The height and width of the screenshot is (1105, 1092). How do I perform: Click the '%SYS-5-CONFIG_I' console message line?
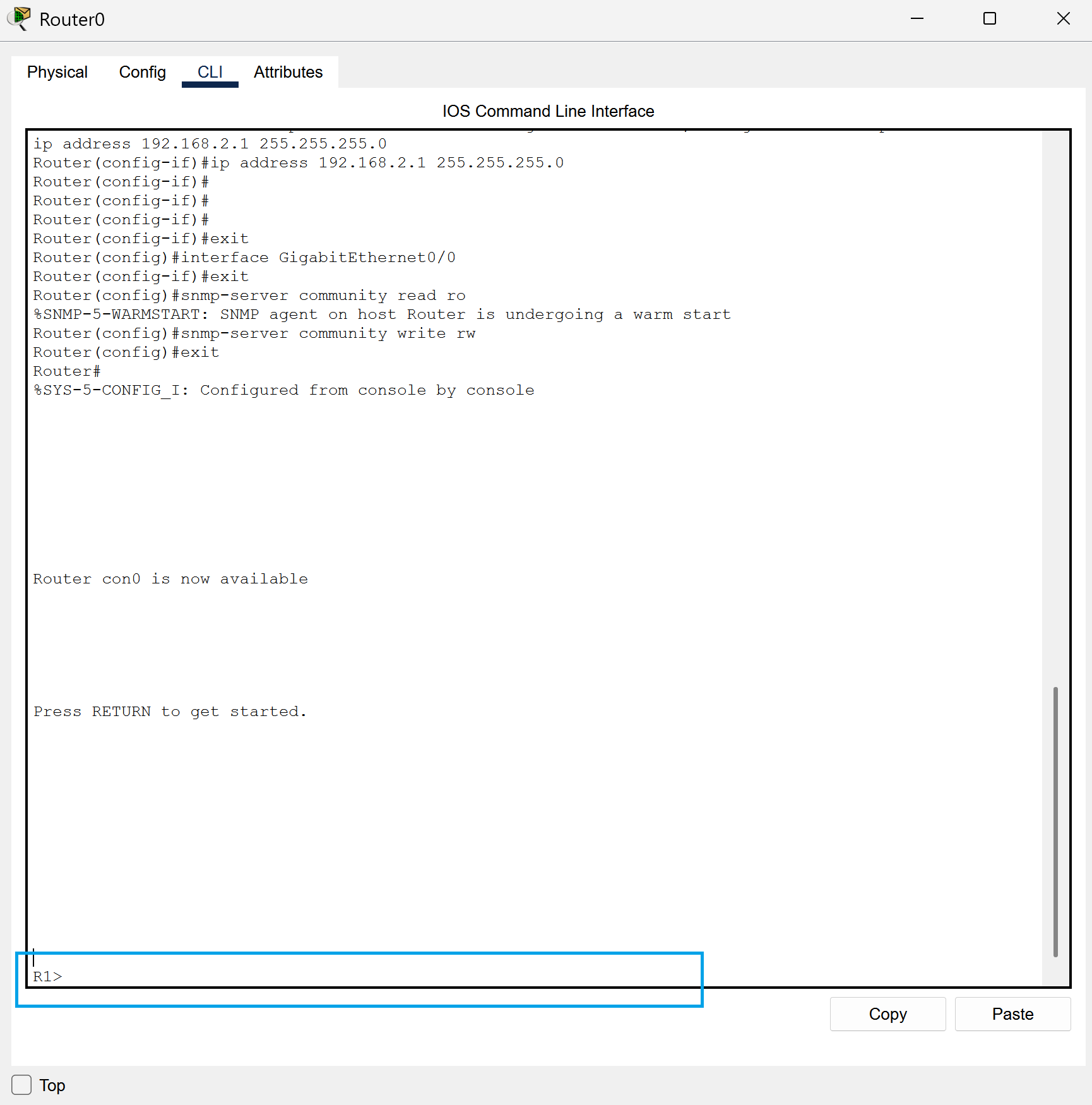coord(283,390)
